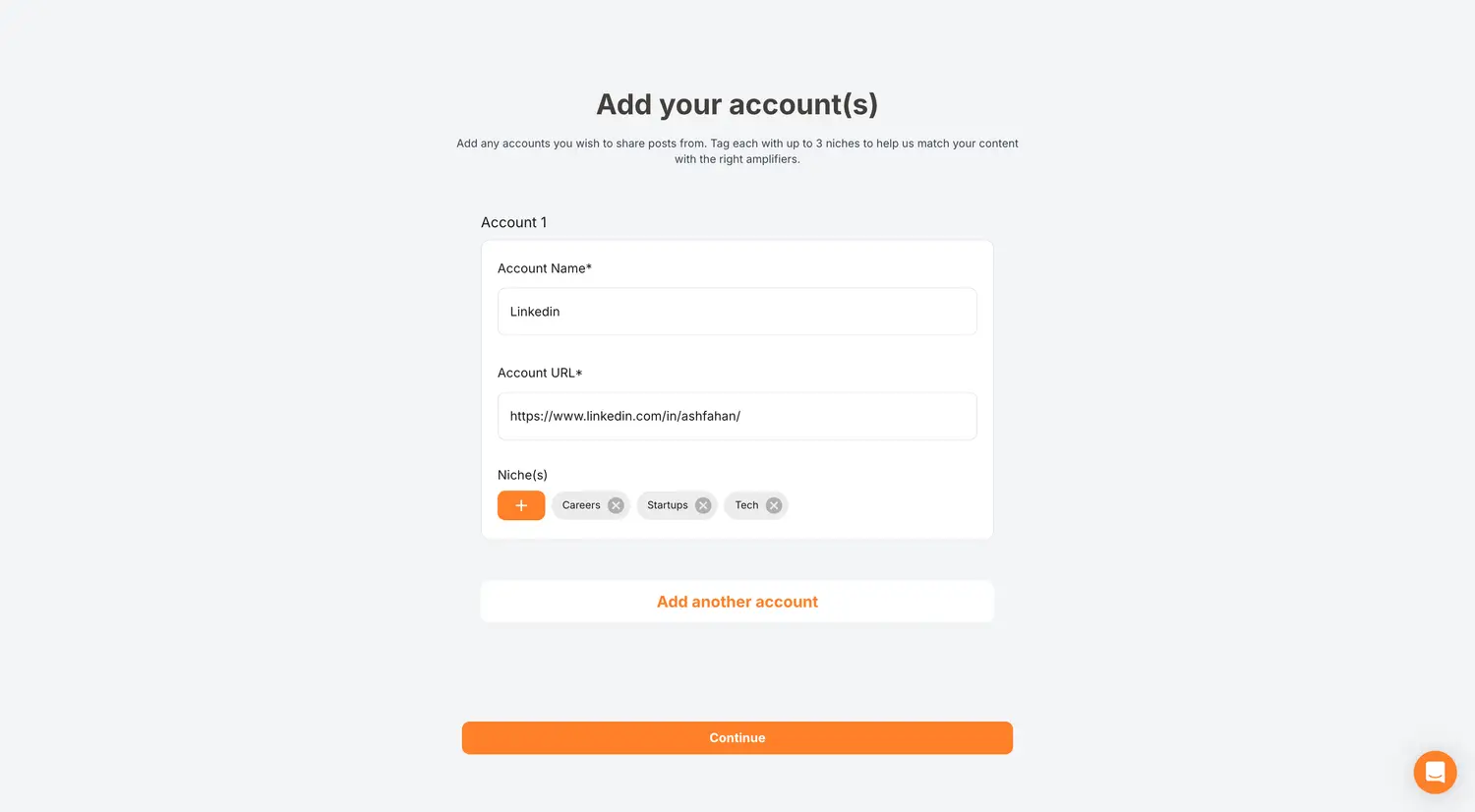
Task: Click the Account Name input field
Action: (737, 312)
